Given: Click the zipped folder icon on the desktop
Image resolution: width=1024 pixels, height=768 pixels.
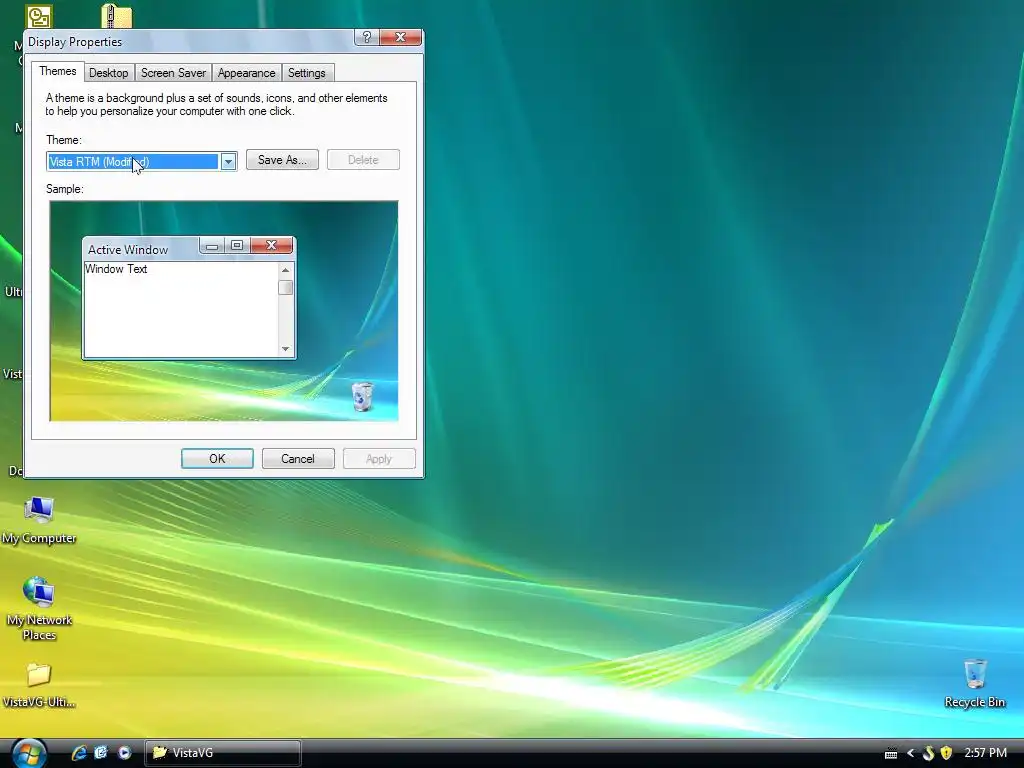Looking at the screenshot, I should pyautogui.click(x=117, y=16).
